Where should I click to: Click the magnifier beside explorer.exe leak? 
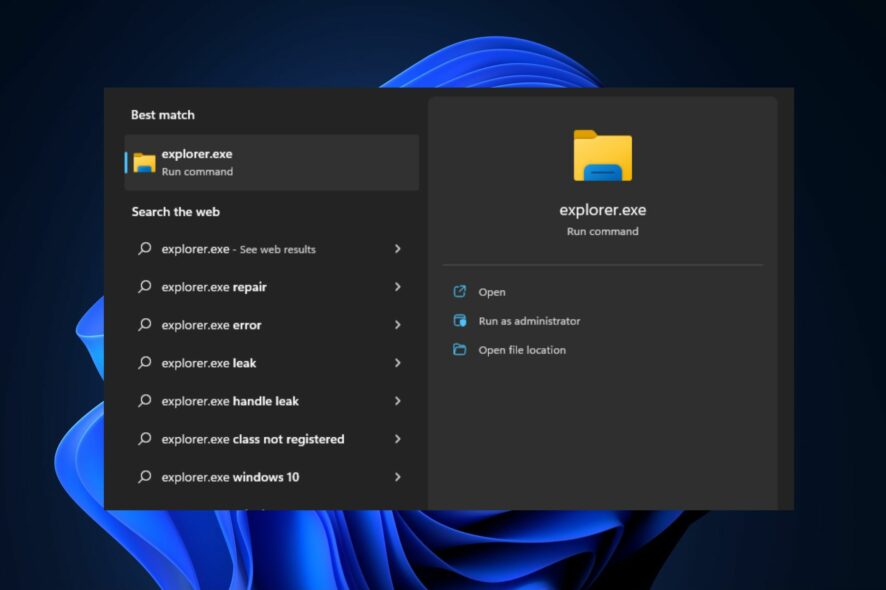[145, 362]
